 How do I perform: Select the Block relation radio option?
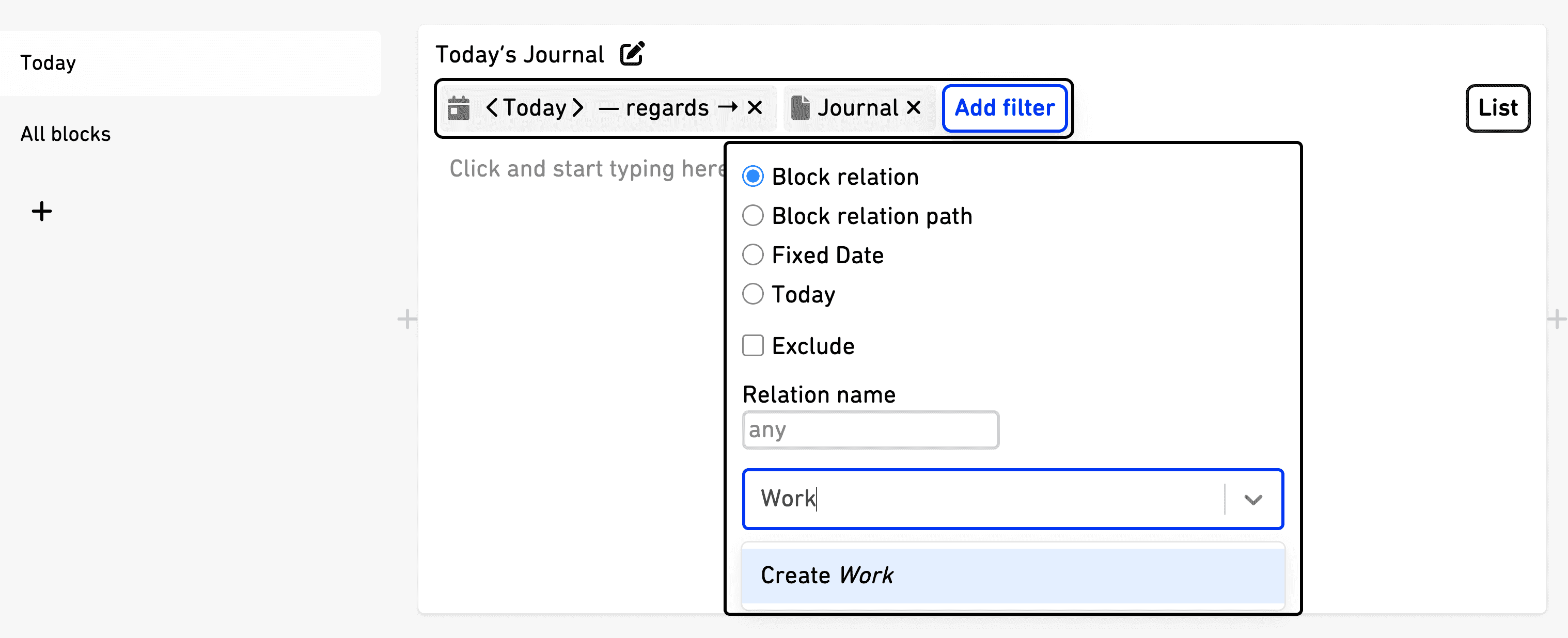click(x=753, y=177)
